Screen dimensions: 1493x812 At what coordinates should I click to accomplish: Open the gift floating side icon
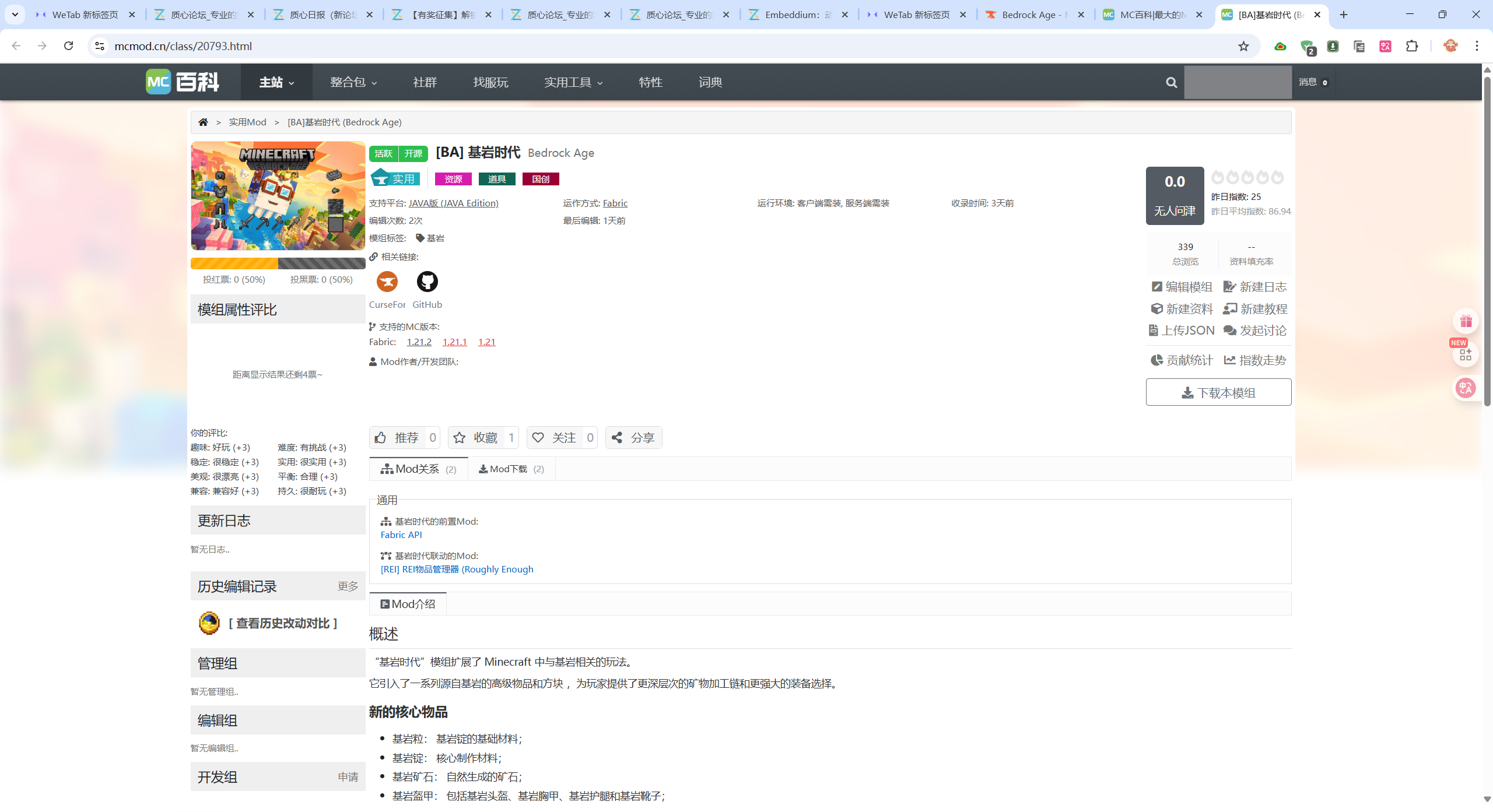tap(1466, 321)
